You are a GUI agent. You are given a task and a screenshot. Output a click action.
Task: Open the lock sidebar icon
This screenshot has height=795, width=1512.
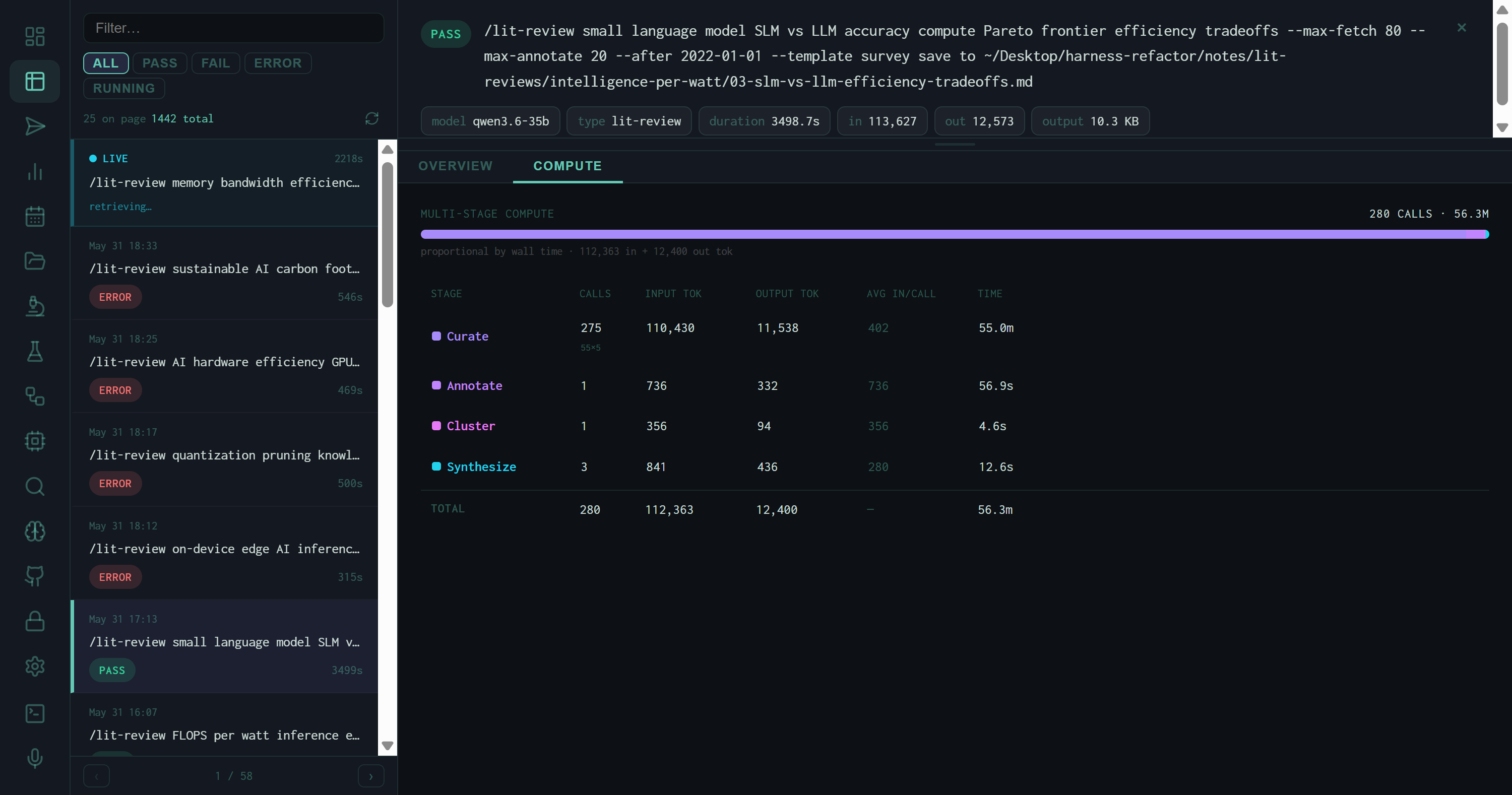click(35, 621)
